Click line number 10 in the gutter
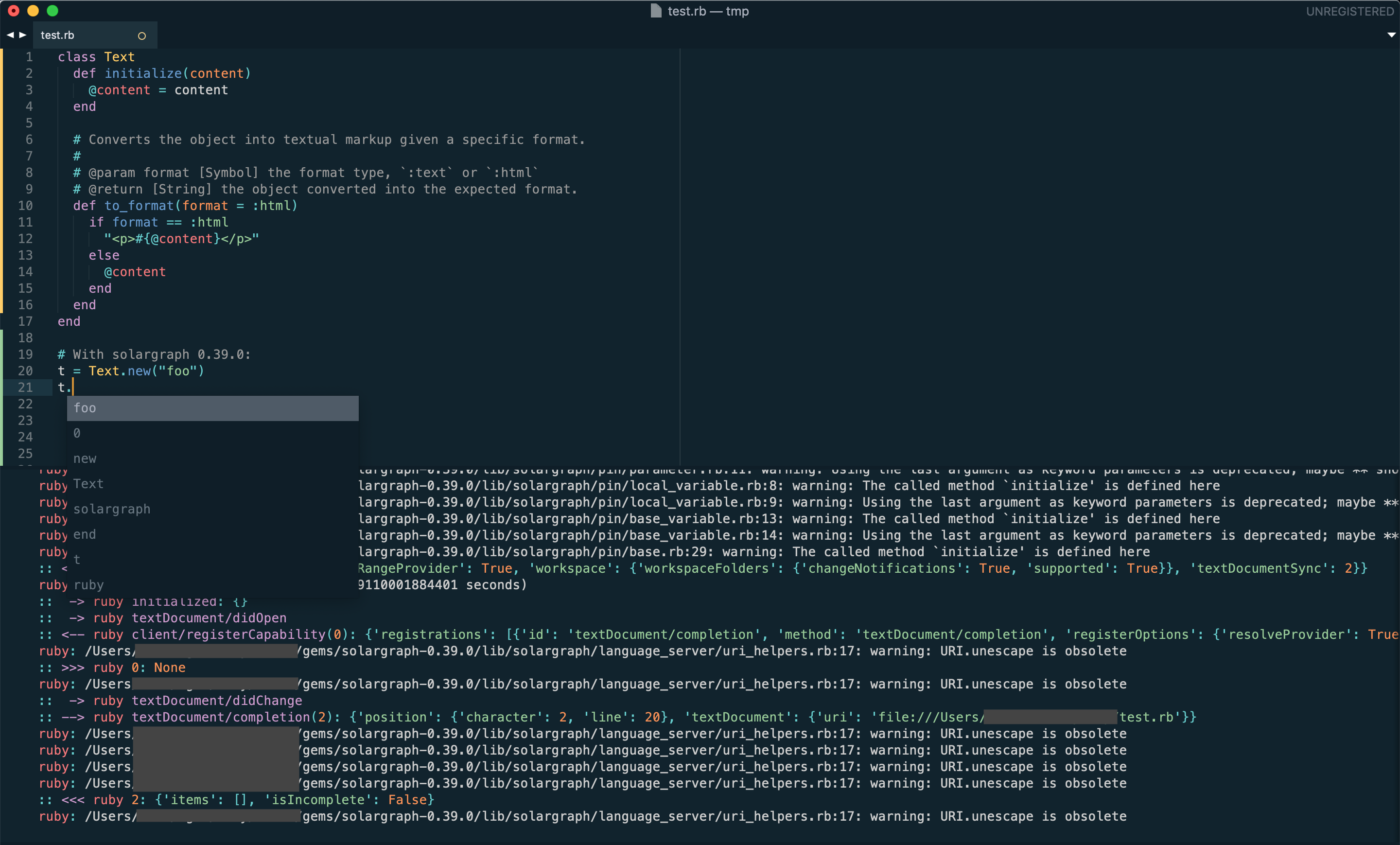1400x845 pixels. pyautogui.click(x=26, y=206)
